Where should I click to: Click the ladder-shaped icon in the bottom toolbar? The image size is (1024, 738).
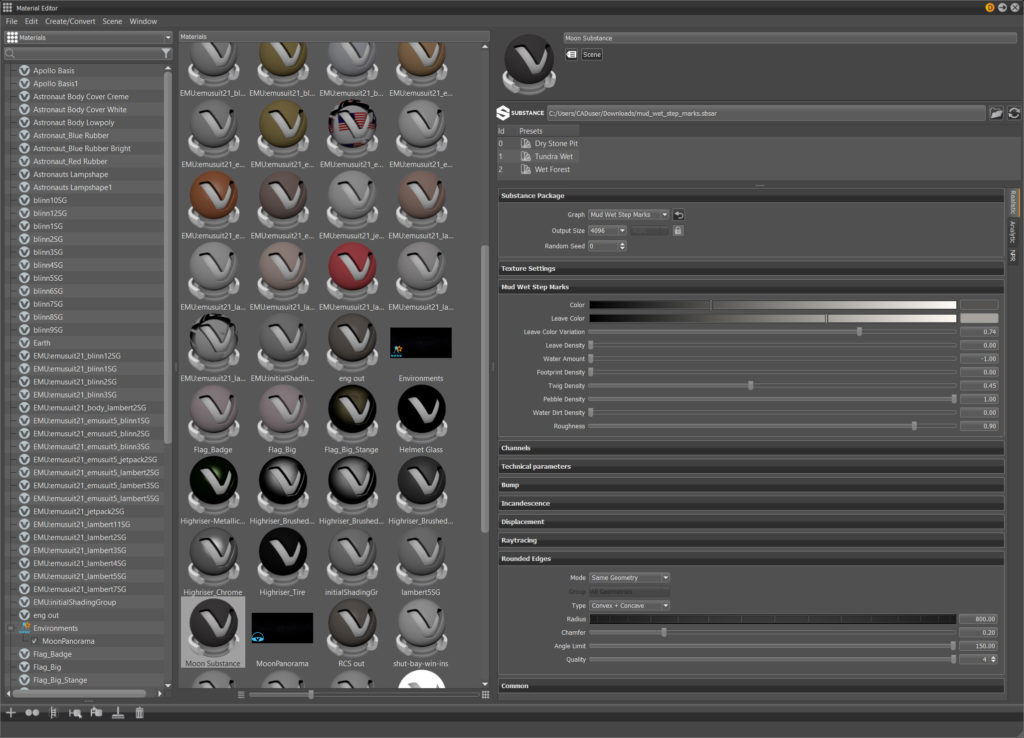pyautogui.click(x=54, y=713)
